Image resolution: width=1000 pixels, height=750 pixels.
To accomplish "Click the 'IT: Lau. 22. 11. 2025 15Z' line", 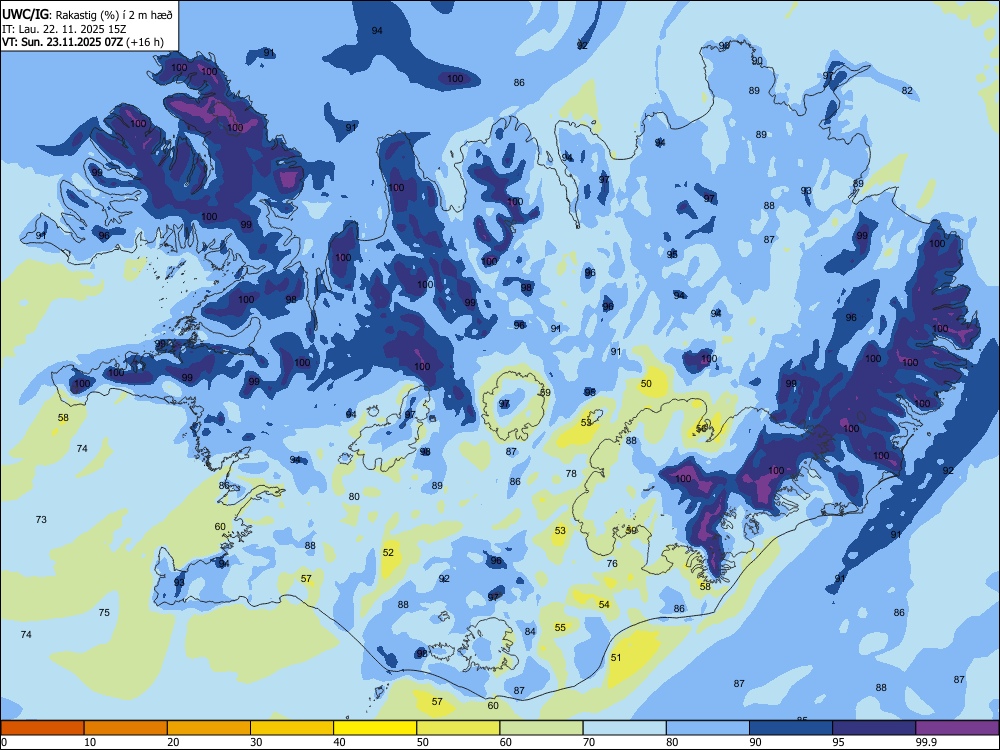I will pos(64,29).
